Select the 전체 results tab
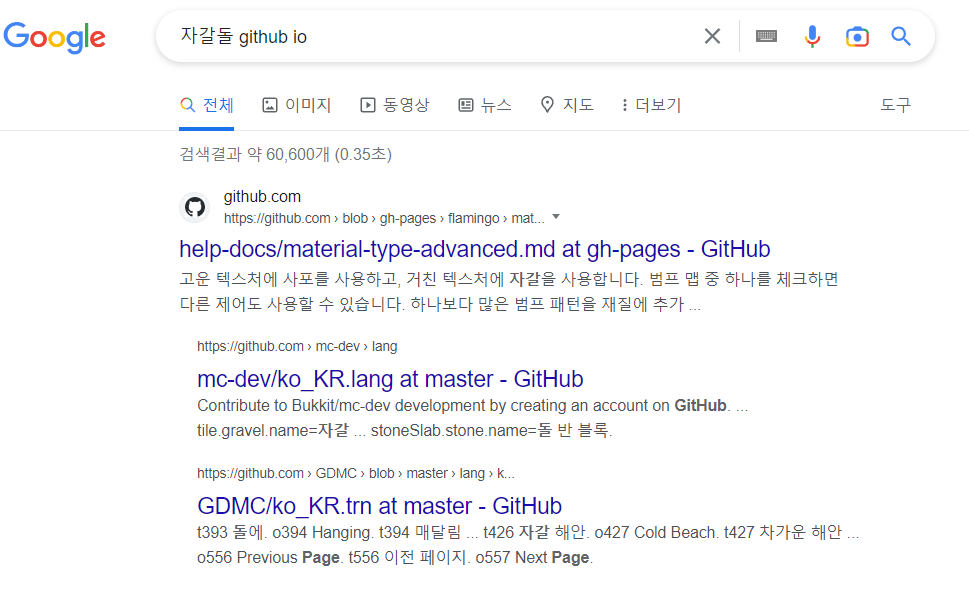The image size is (969, 589). pyautogui.click(x=207, y=105)
